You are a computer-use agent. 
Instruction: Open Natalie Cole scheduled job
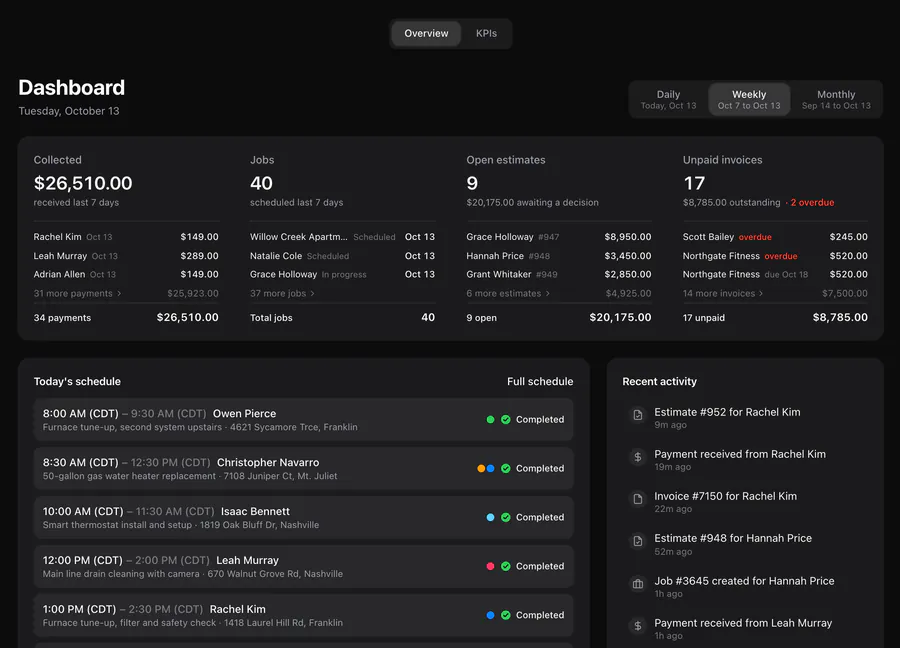coord(342,255)
